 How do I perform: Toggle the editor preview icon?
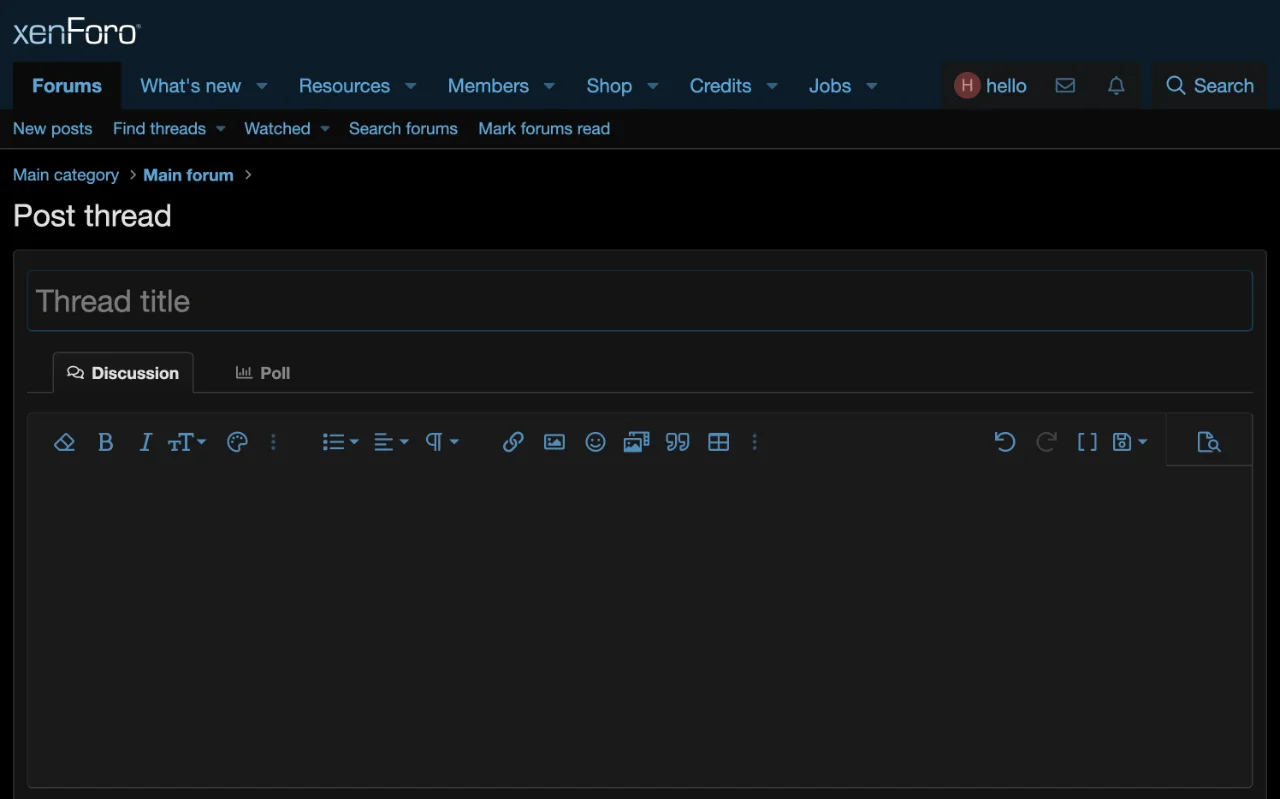(x=1208, y=442)
